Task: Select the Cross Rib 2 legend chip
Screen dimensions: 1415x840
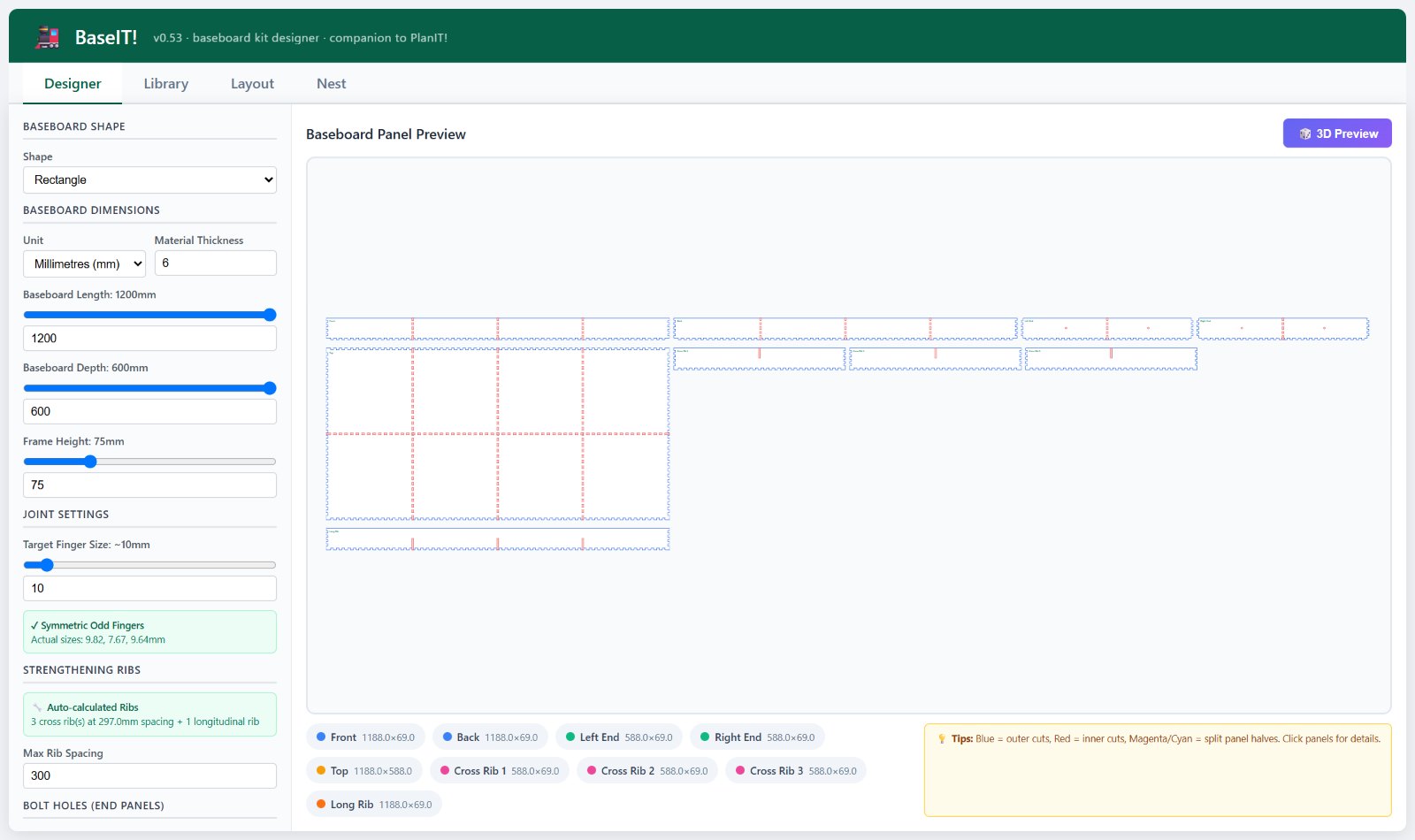Action: tap(647, 771)
